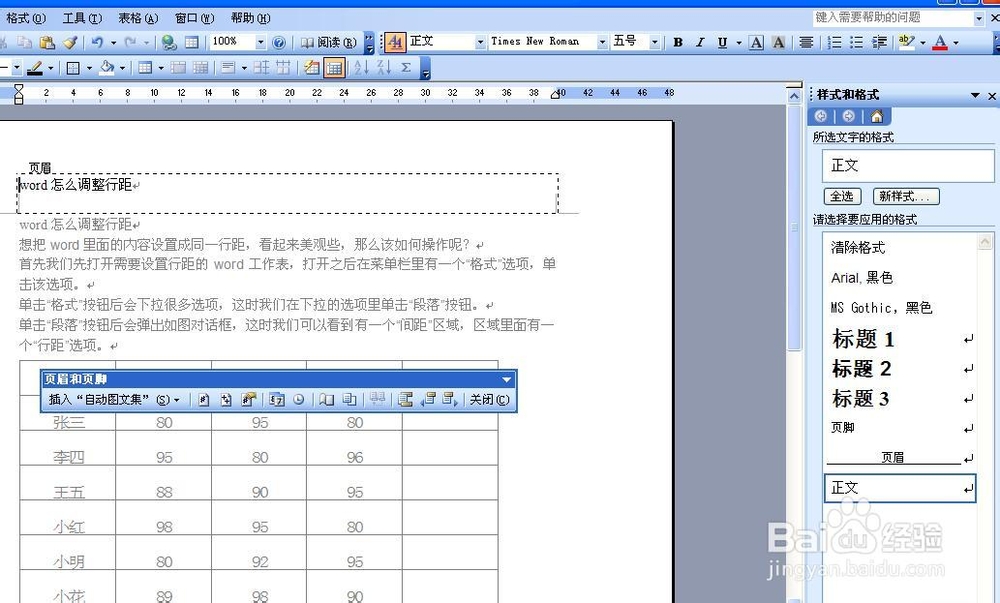Open the Insert Table tool
This screenshot has width=1000, height=603.
pyautogui.click(x=144, y=70)
